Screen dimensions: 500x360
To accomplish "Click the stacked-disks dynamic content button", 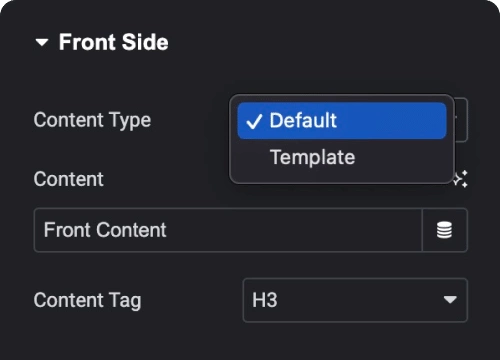I will tap(445, 230).
